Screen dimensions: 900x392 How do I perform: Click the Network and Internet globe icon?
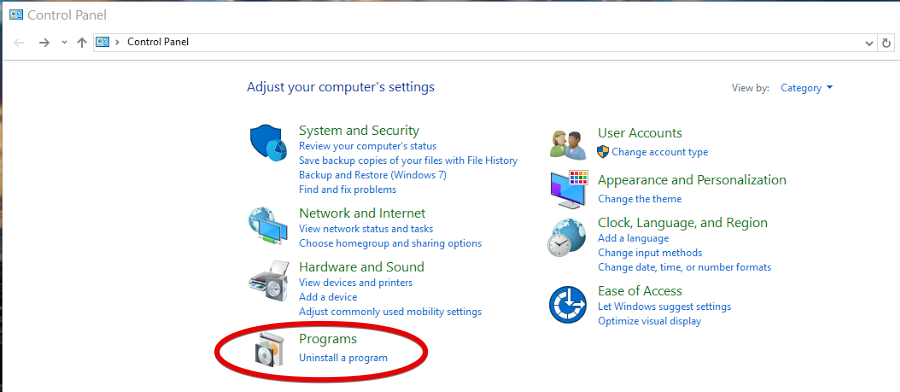pos(268,227)
